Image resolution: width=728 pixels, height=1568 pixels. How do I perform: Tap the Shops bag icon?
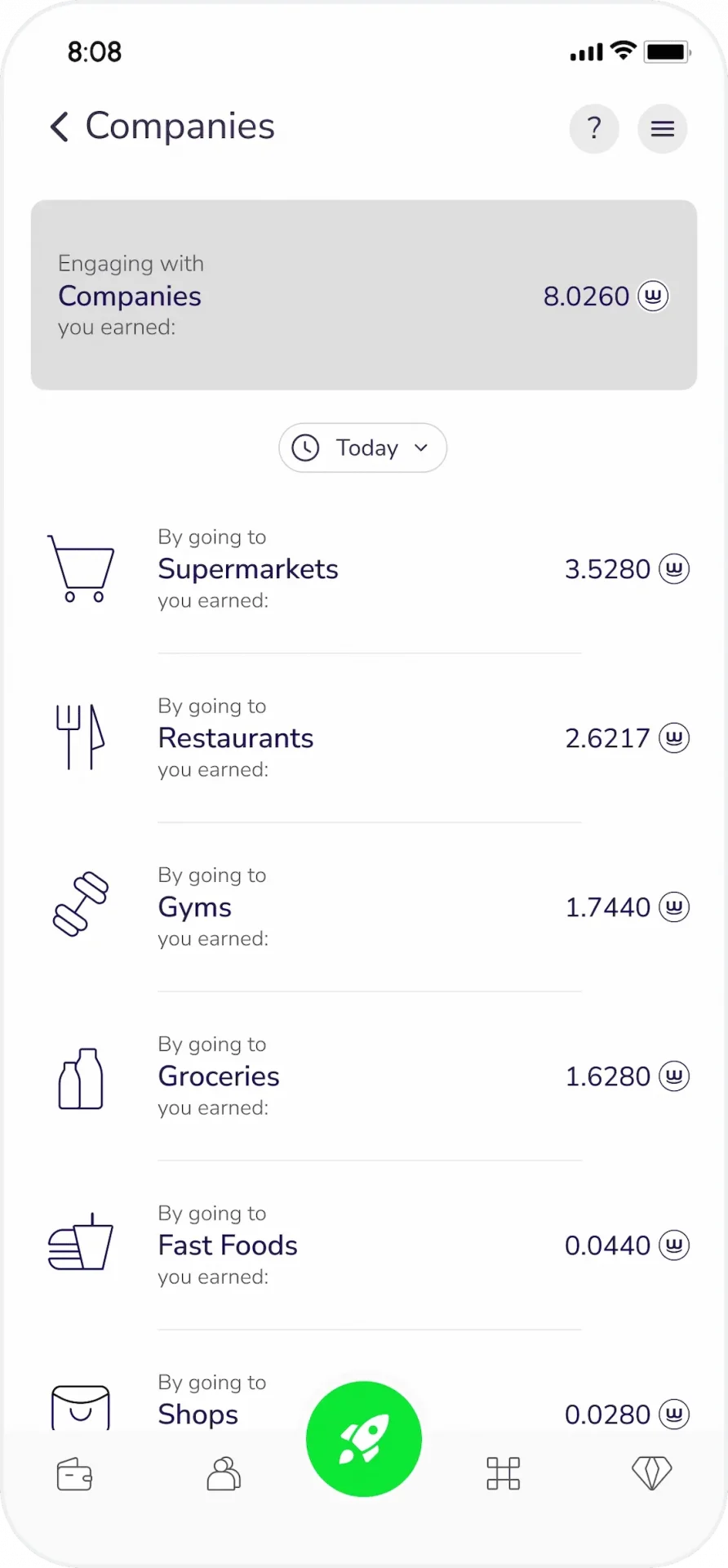81,1407
